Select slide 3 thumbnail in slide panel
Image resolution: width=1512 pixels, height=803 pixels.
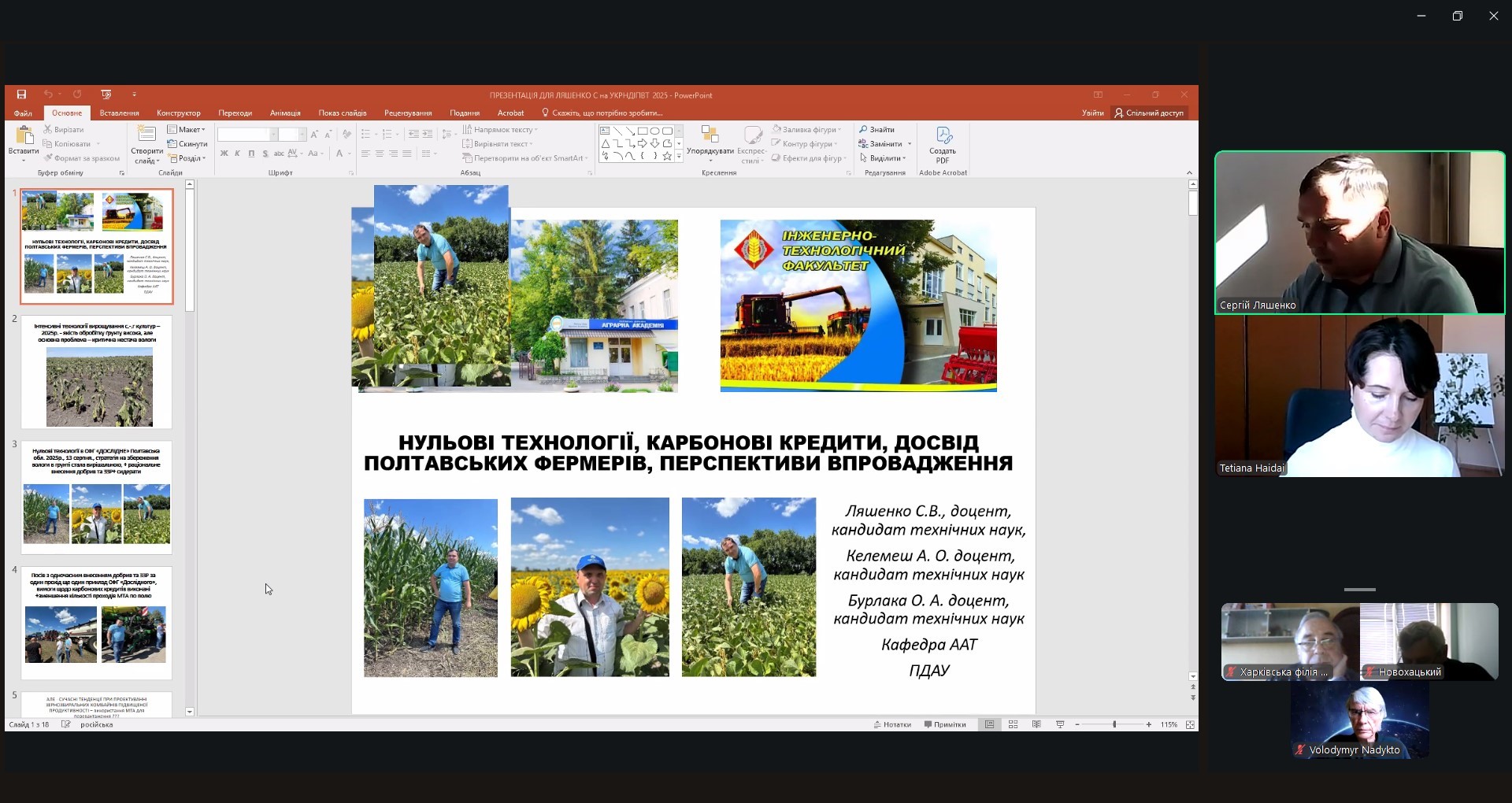(96, 497)
